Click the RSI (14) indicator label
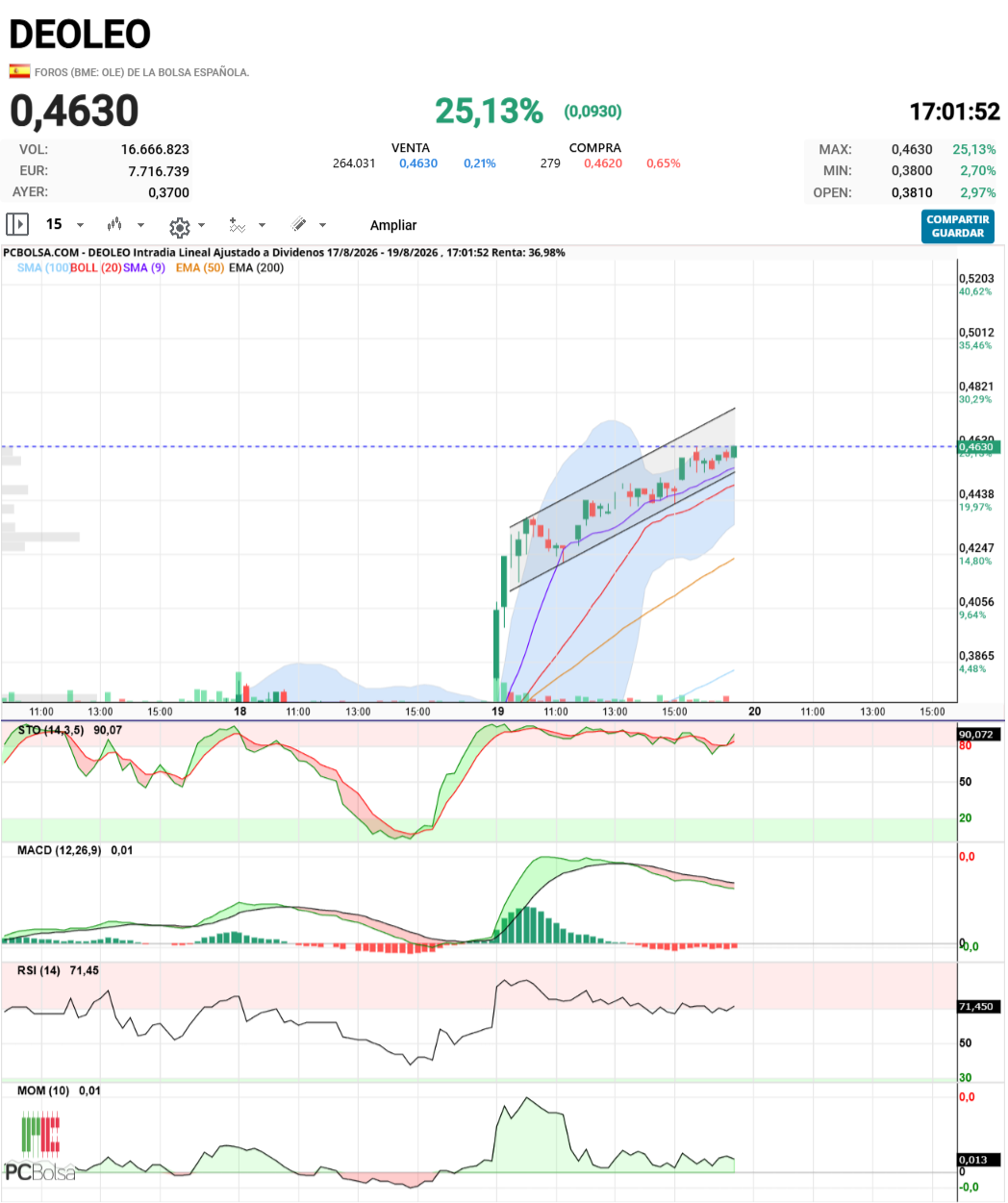 (x=38, y=970)
